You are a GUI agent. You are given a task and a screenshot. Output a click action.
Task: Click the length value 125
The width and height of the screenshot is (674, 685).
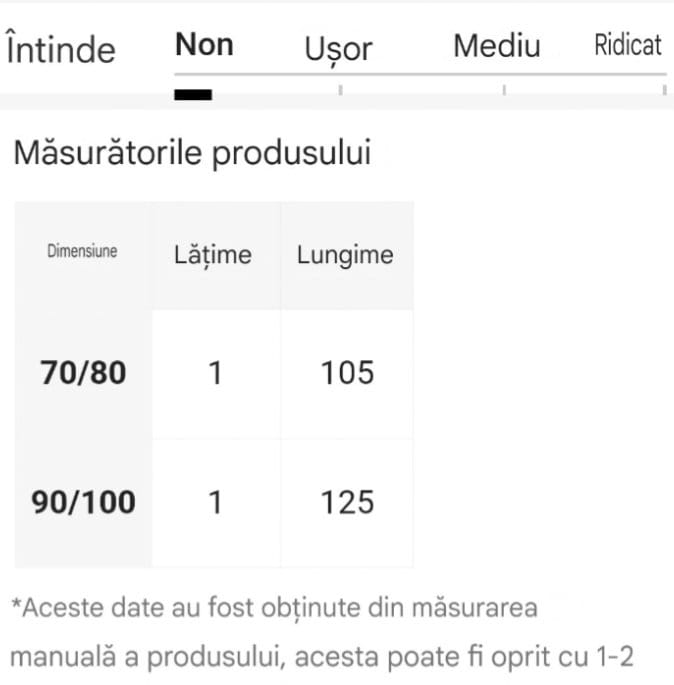pos(347,502)
